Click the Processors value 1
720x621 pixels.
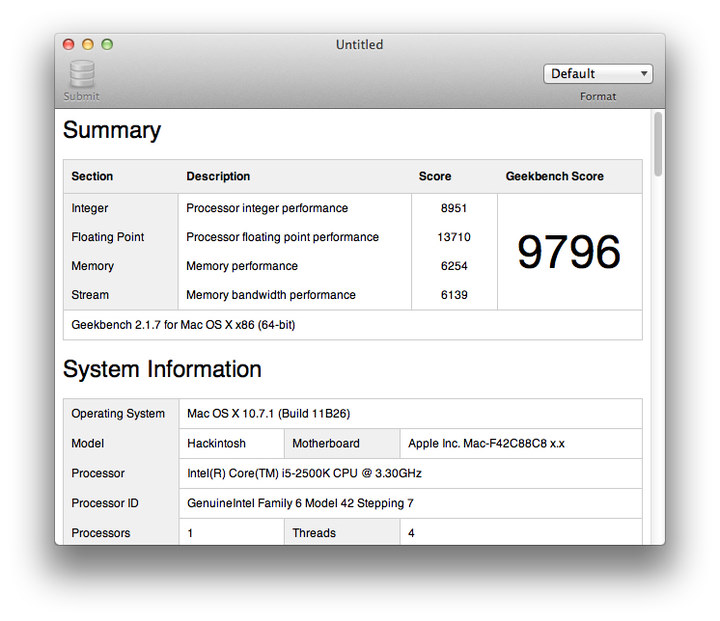tap(190, 533)
